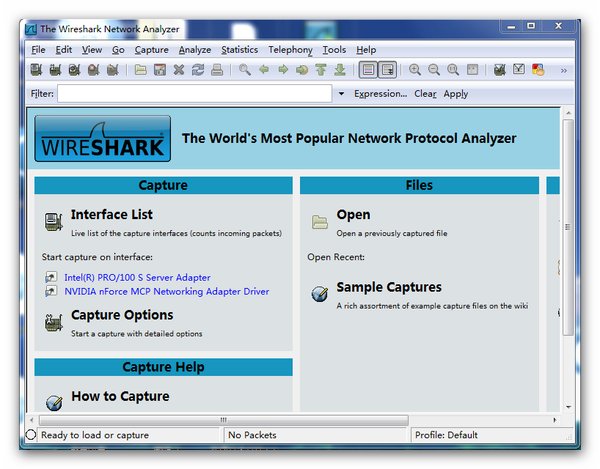Image resolution: width=600 pixels, height=469 pixels.
Task: Click the Resize All Columns toolbar icon
Action: tap(472, 70)
